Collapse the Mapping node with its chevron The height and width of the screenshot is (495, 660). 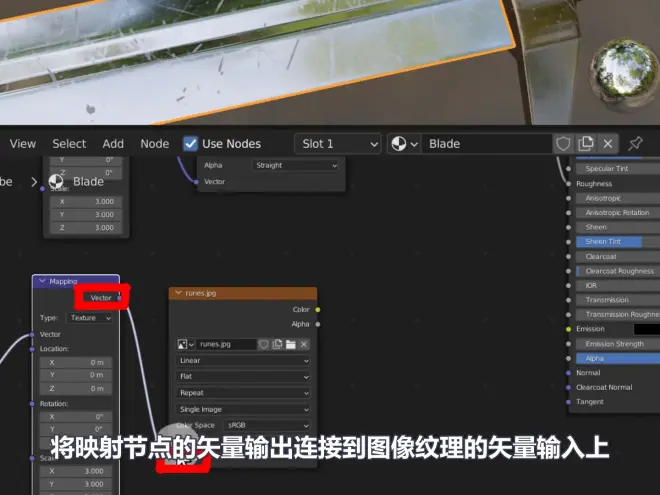tap(42, 281)
